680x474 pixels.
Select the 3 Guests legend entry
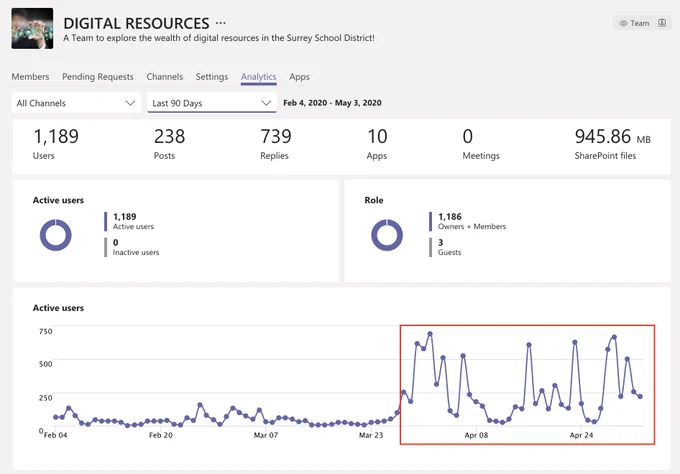click(445, 247)
